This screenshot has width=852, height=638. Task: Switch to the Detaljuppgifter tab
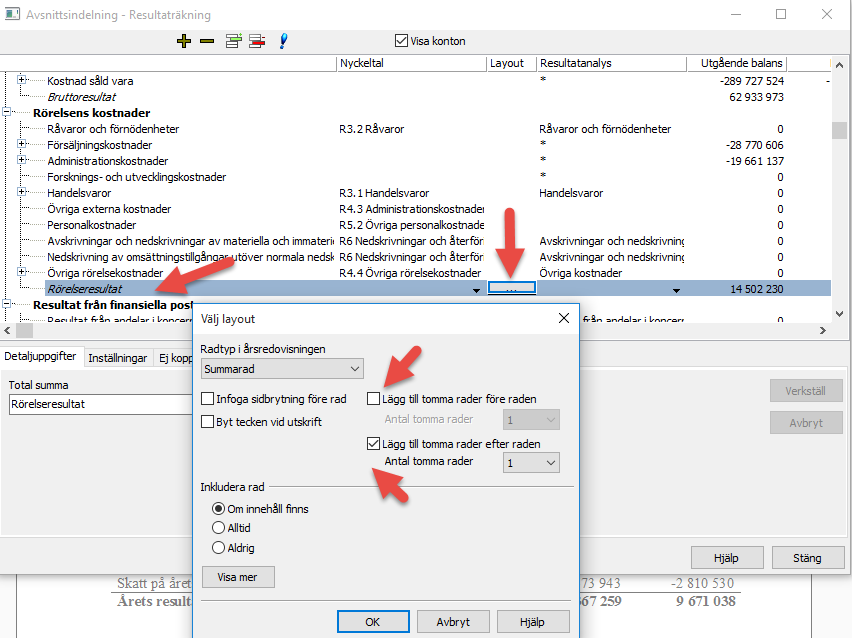[x=41, y=356]
